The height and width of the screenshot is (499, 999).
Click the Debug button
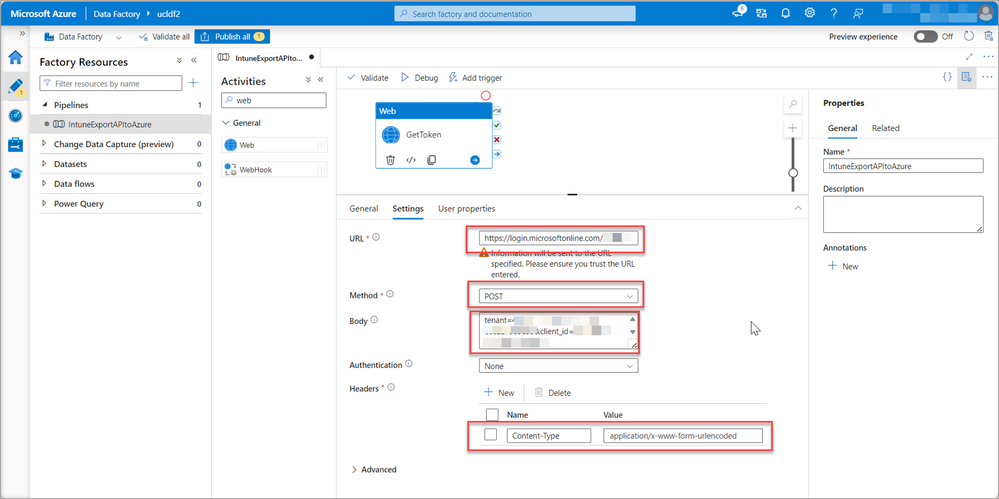[x=419, y=78]
